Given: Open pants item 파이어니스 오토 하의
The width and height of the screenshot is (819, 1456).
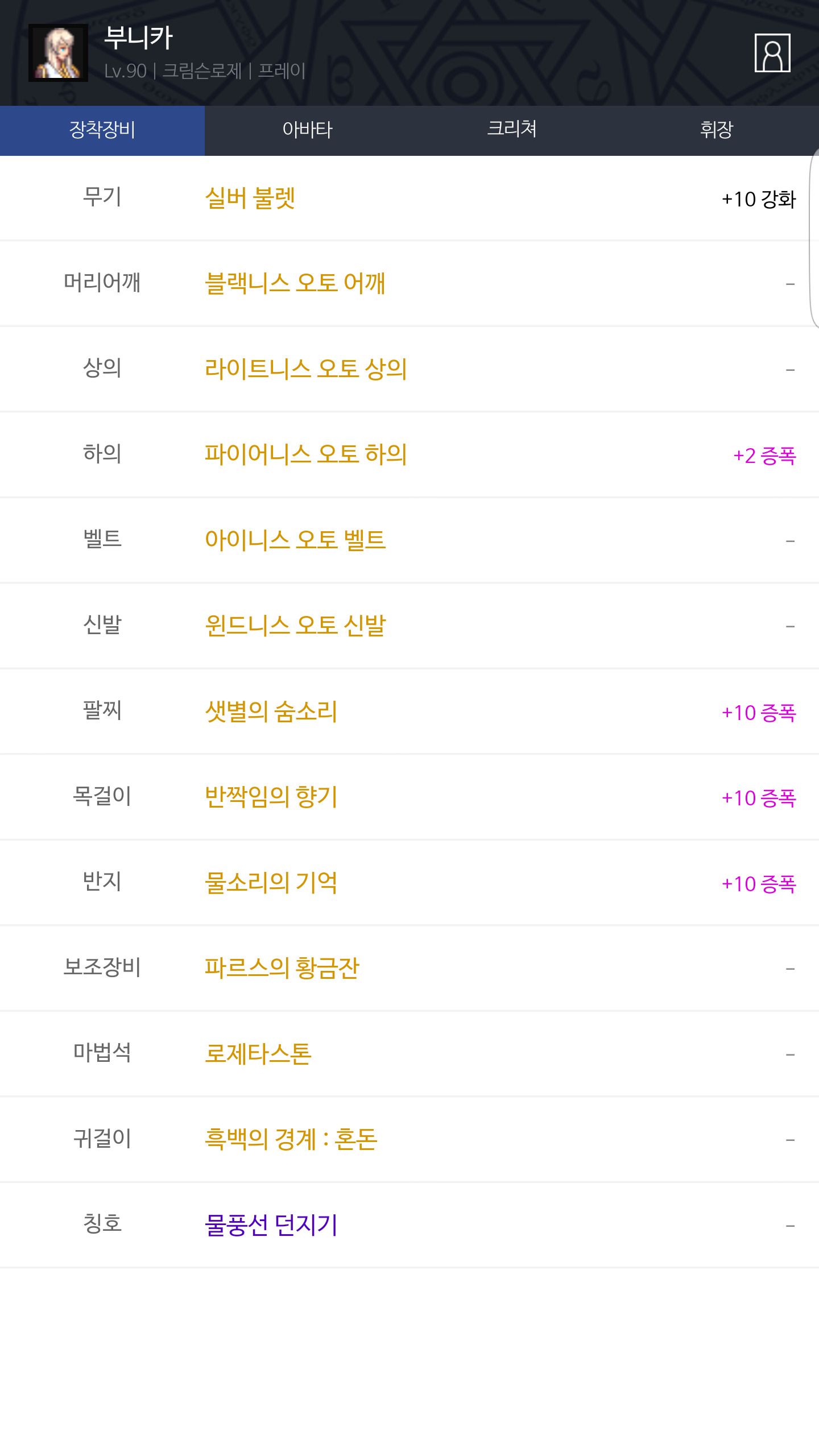Looking at the screenshot, I should click(306, 454).
